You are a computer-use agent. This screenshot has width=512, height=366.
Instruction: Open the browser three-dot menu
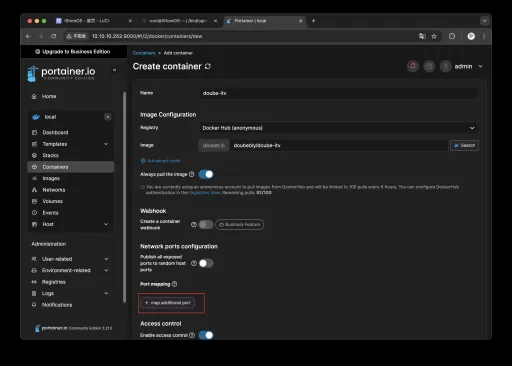[484, 36]
